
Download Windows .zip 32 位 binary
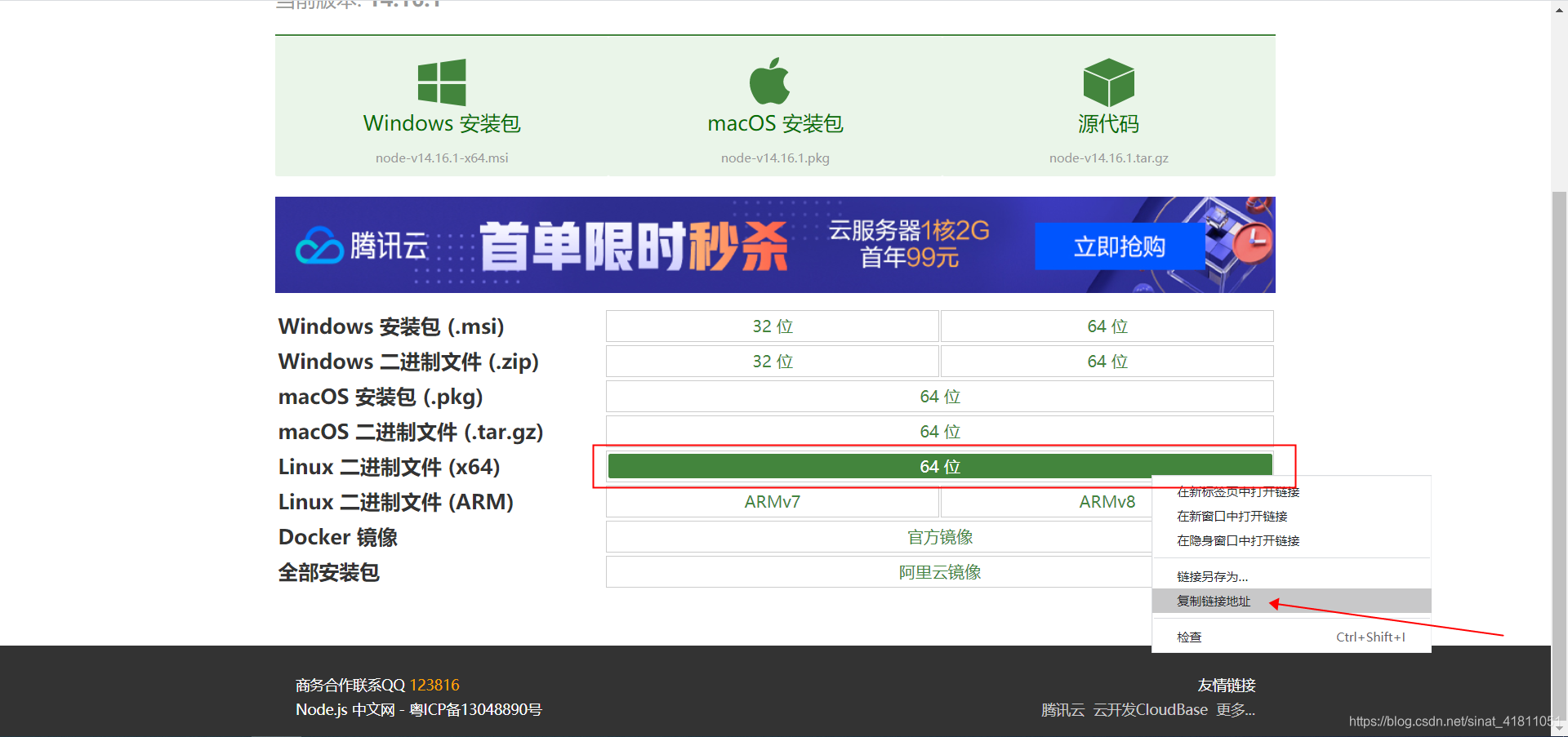(x=773, y=362)
